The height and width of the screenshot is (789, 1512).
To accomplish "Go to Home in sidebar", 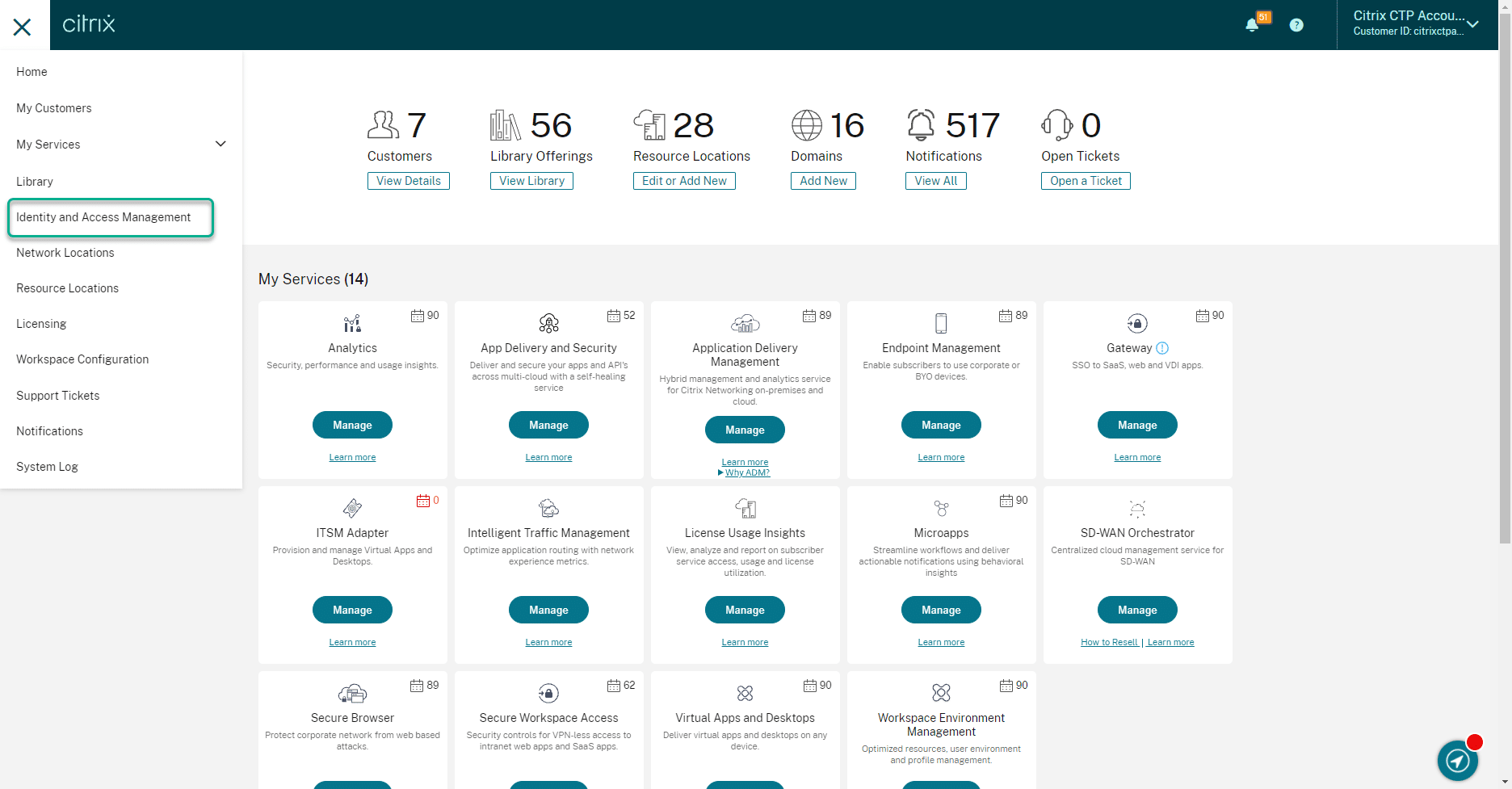I will click(31, 72).
